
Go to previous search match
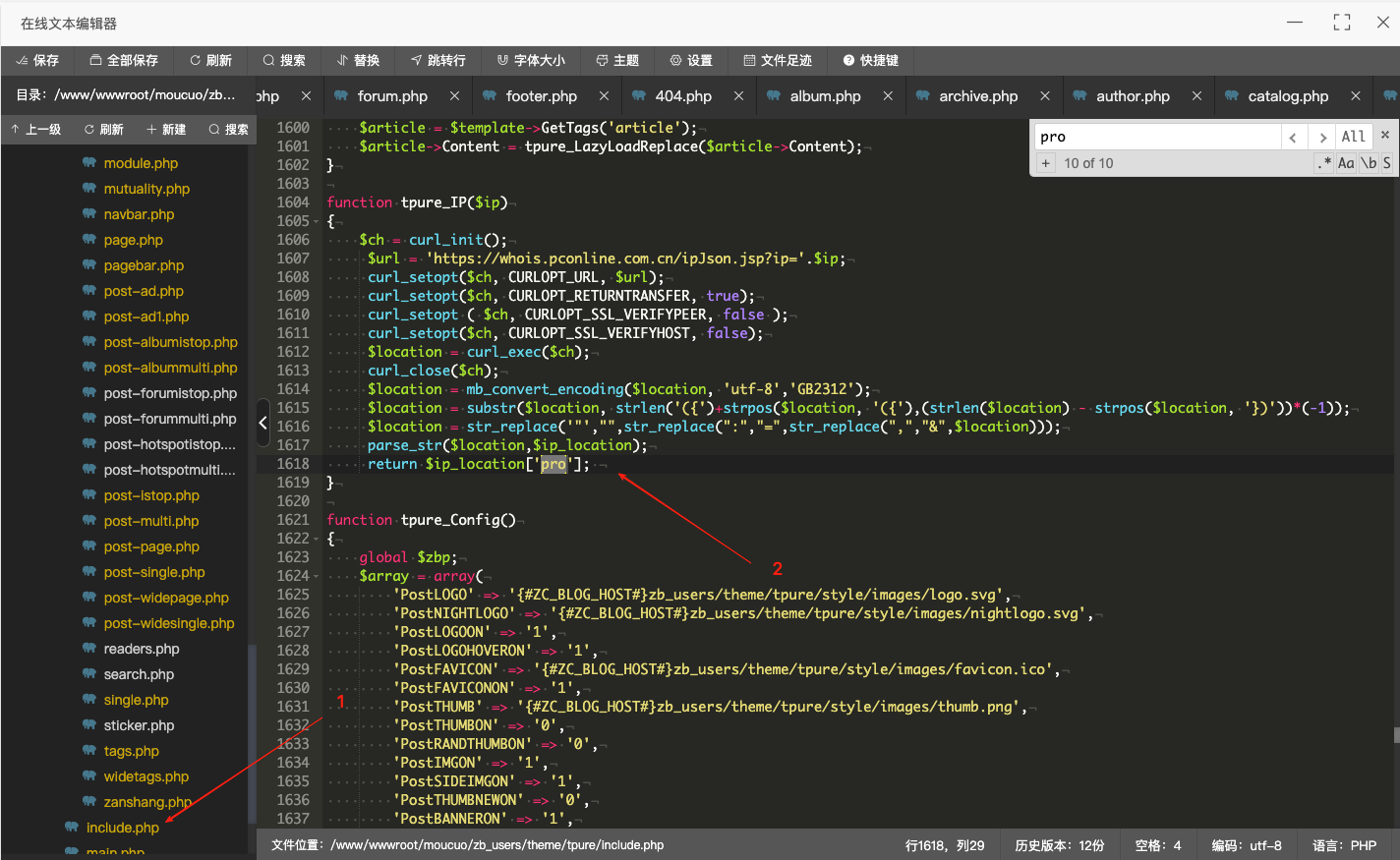[x=1293, y=137]
